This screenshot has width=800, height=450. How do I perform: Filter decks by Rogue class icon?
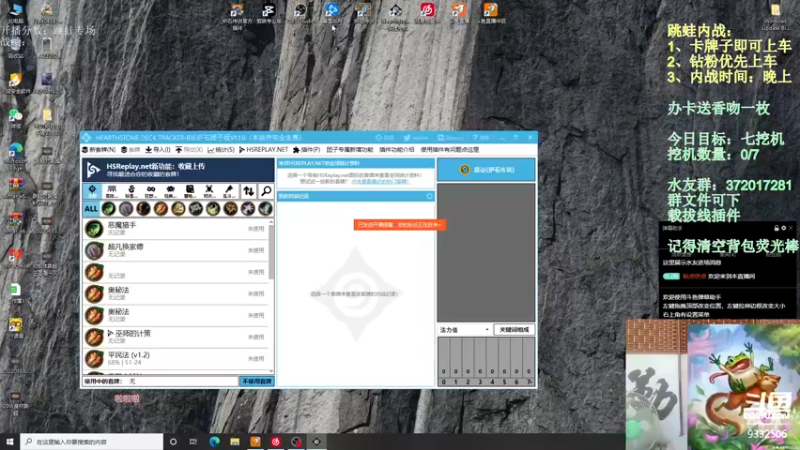pyautogui.click(x=213, y=209)
